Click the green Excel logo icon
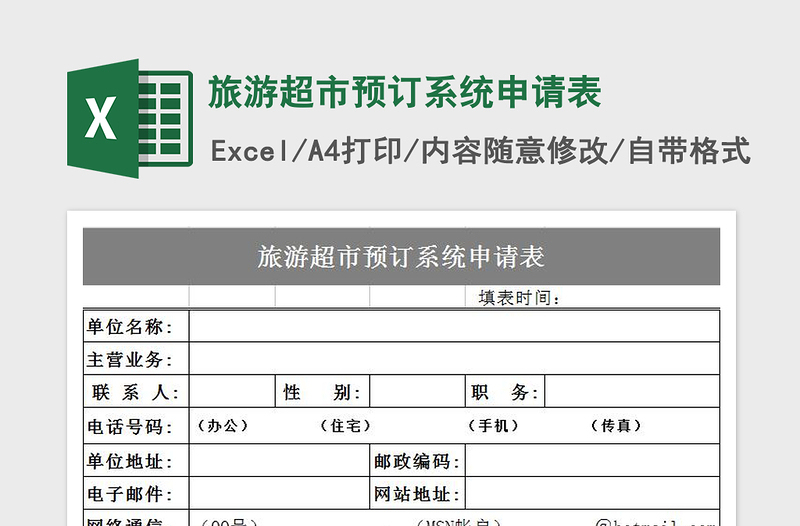 130,118
